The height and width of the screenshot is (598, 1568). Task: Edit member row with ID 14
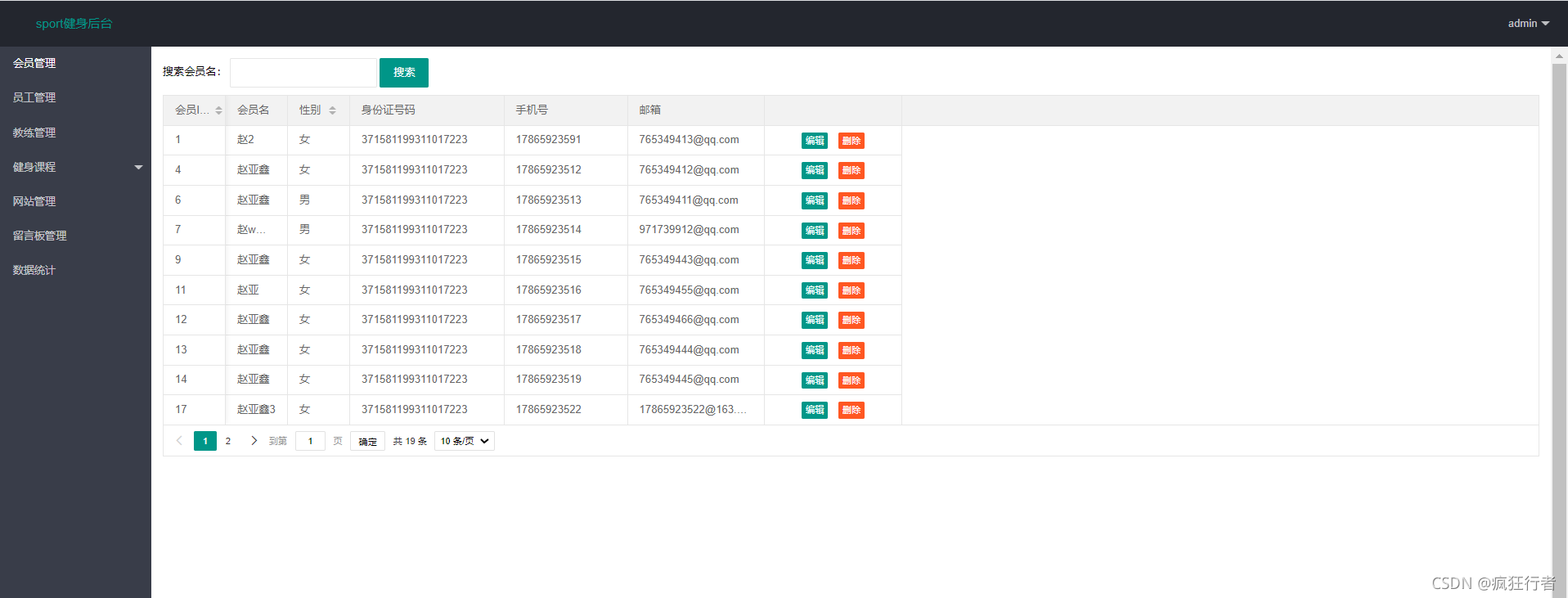[815, 380]
